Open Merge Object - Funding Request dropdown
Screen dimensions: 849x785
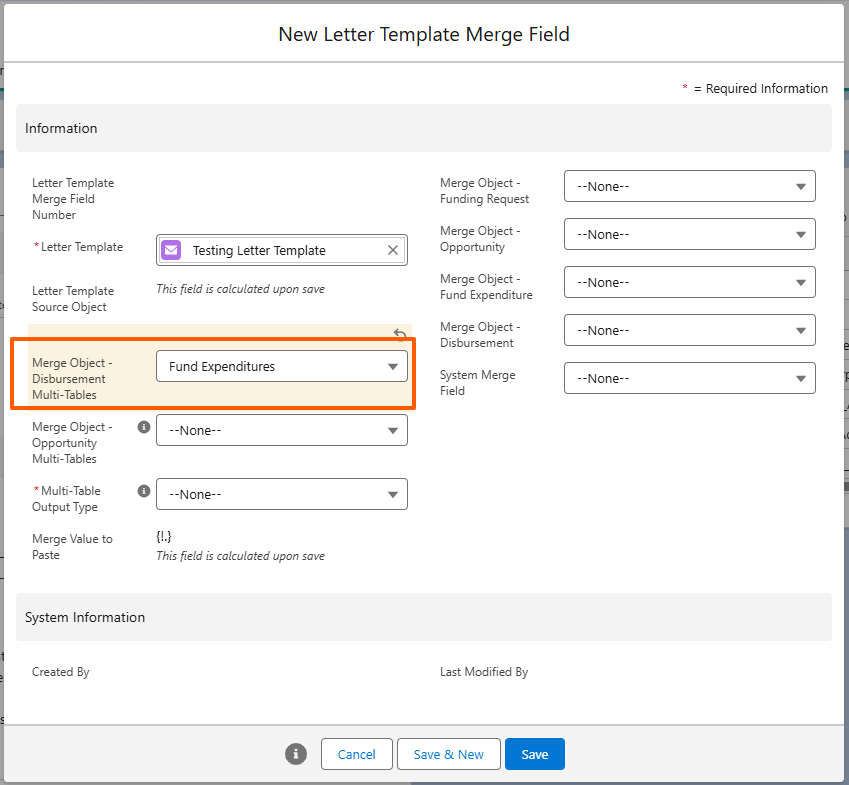[x=689, y=186]
